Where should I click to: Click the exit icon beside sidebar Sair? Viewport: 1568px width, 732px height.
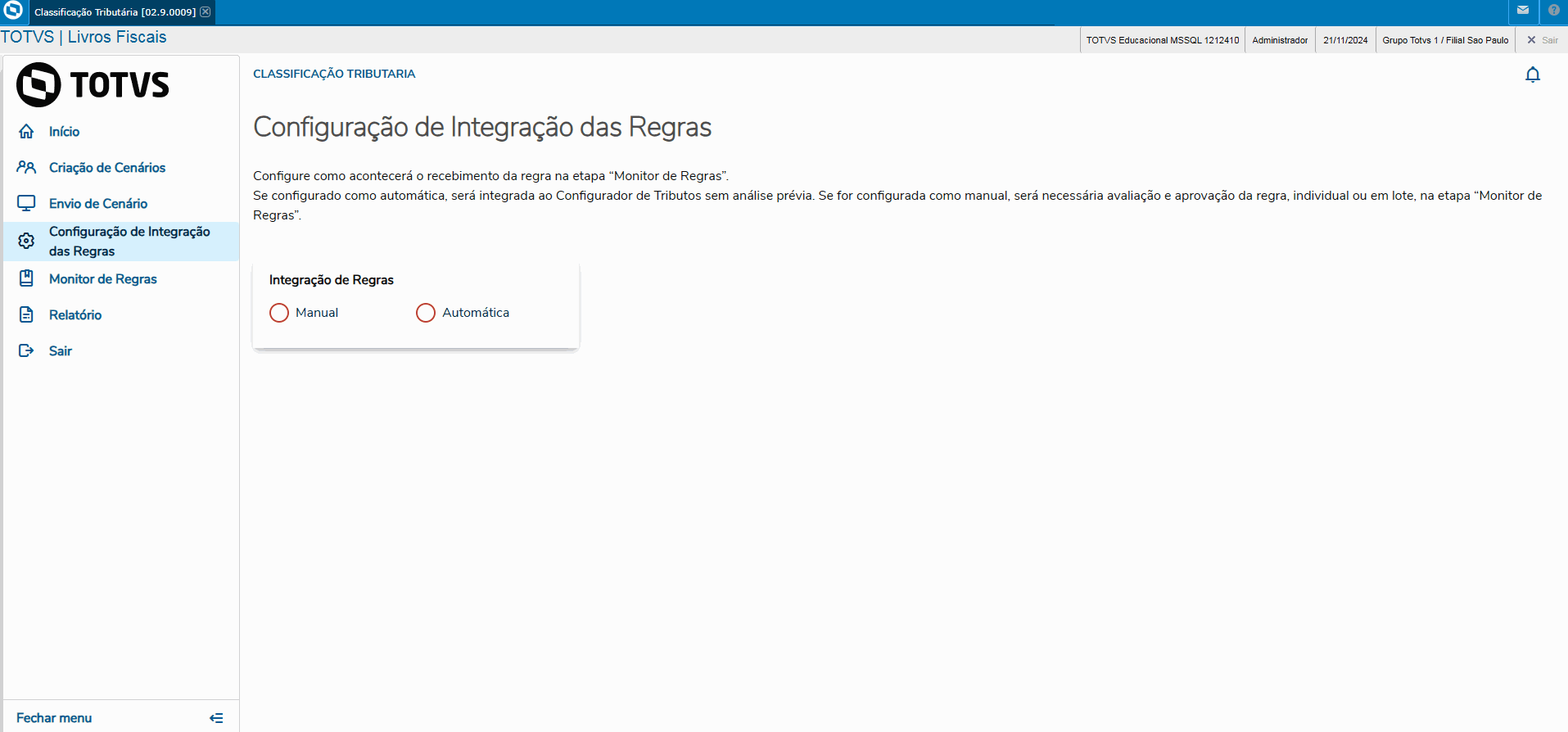click(x=26, y=350)
